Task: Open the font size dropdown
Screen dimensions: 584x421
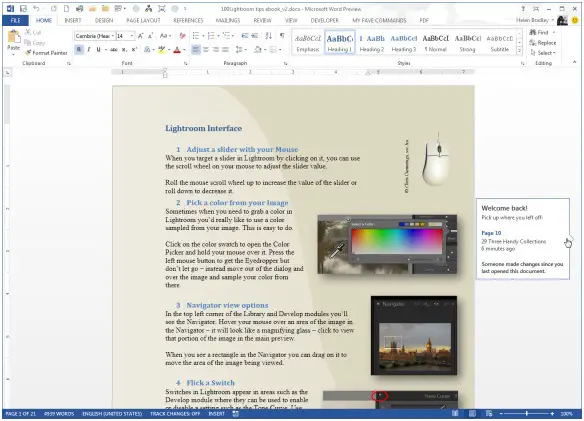Action: click(132, 36)
